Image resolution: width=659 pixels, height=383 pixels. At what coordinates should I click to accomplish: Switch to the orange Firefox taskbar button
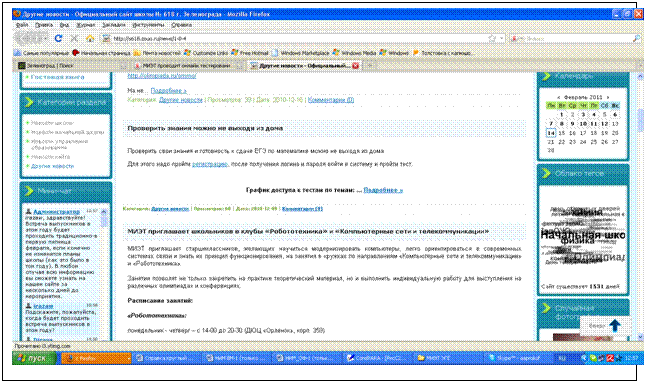(x=96, y=358)
